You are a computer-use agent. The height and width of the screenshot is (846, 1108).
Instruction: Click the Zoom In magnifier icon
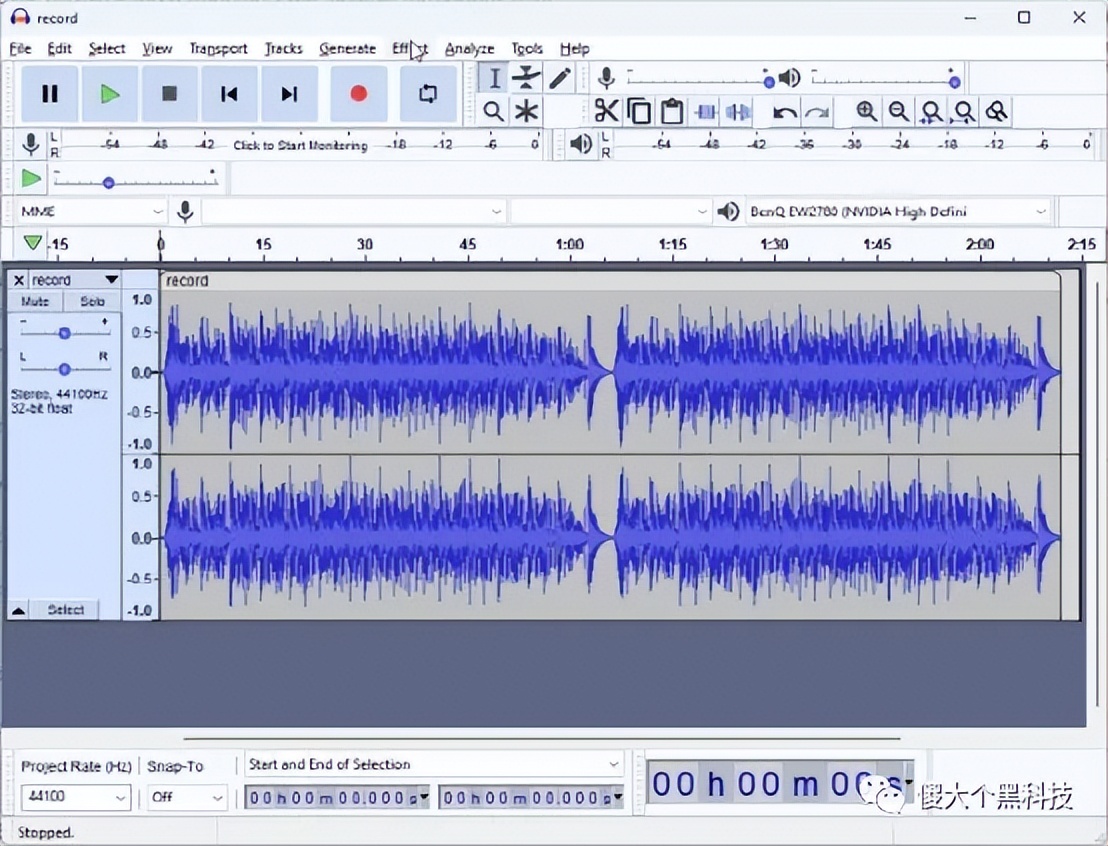[x=866, y=111]
